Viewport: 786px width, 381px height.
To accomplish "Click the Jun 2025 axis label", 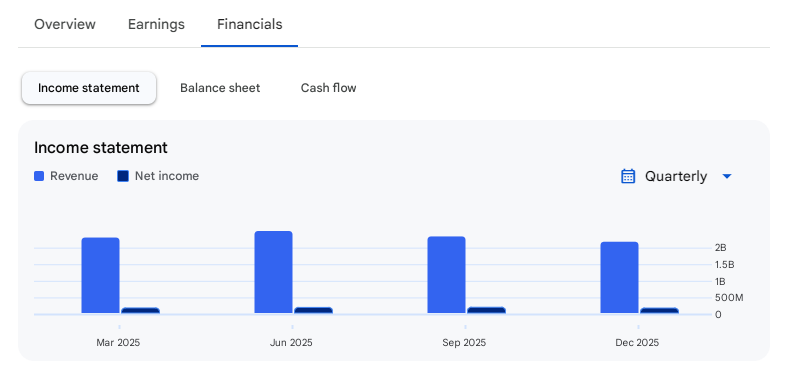I will pos(291,343).
